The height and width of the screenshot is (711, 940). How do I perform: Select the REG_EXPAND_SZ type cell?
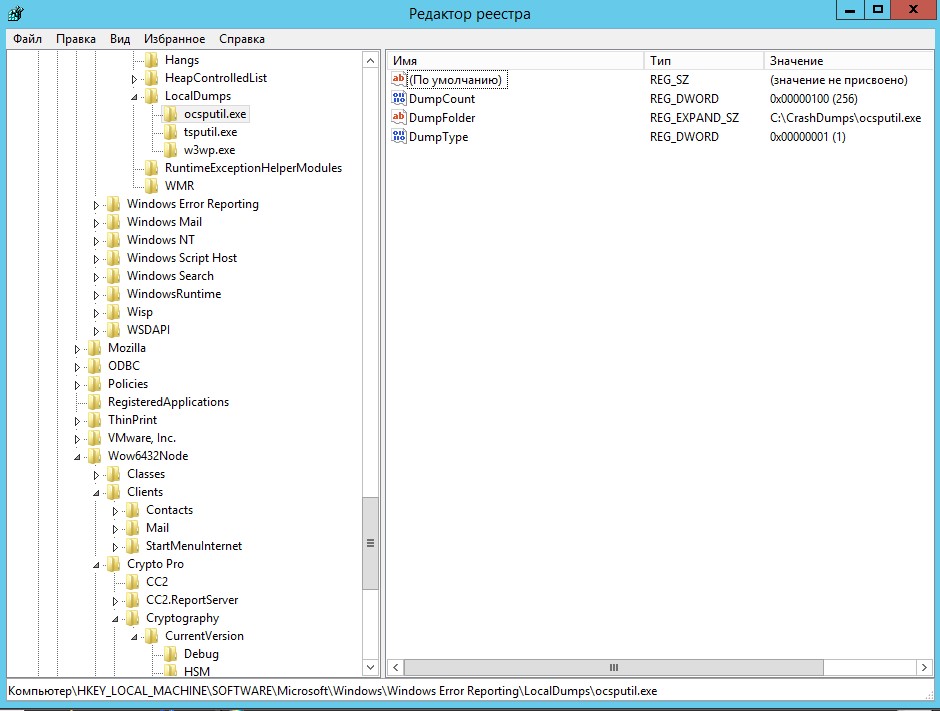pos(694,118)
